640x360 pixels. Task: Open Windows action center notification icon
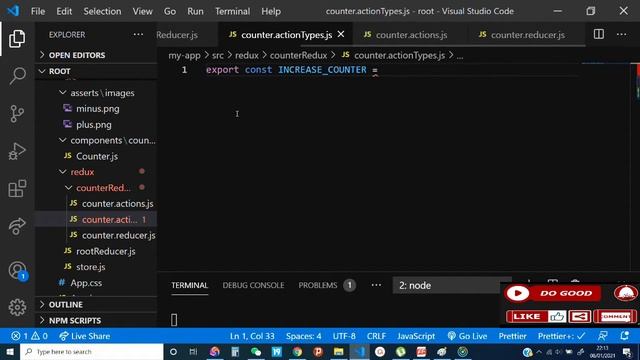tap(627, 351)
